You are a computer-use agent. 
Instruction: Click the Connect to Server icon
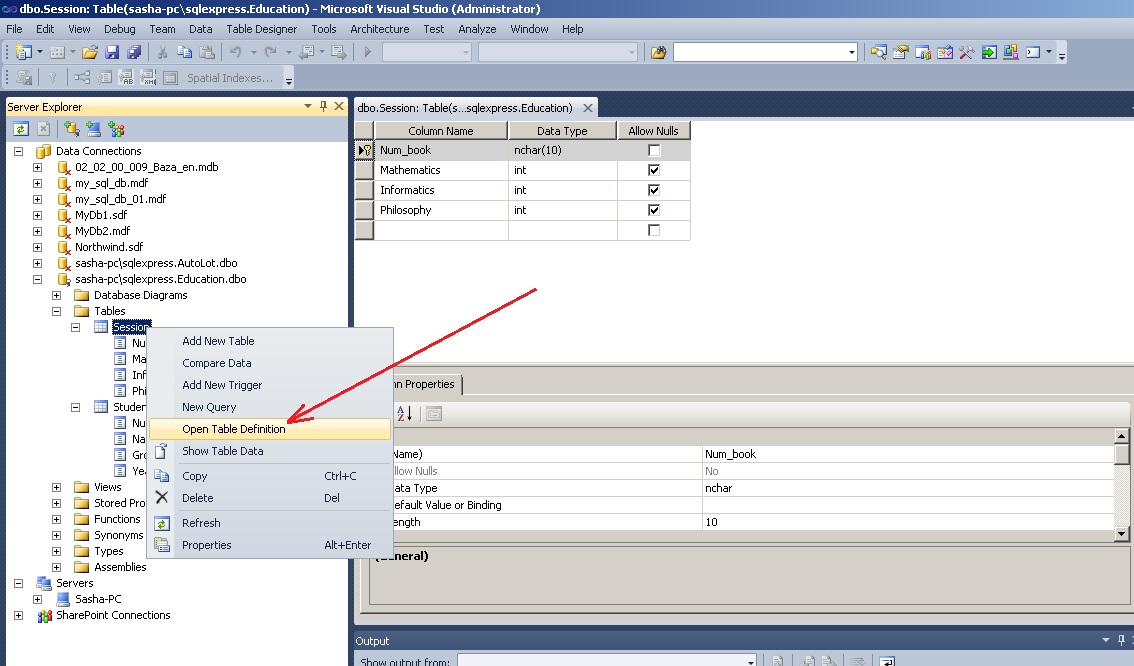(93, 129)
